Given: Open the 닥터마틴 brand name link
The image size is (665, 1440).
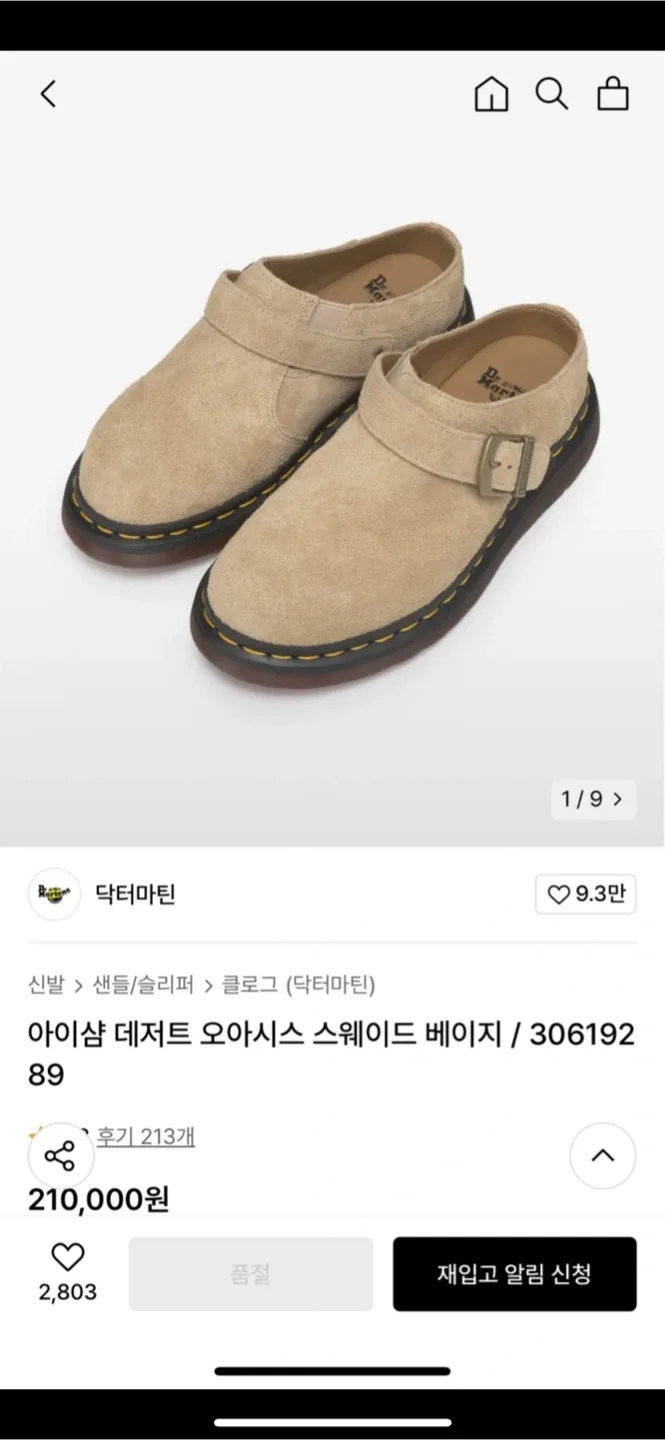Looking at the screenshot, I should [x=136, y=894].
